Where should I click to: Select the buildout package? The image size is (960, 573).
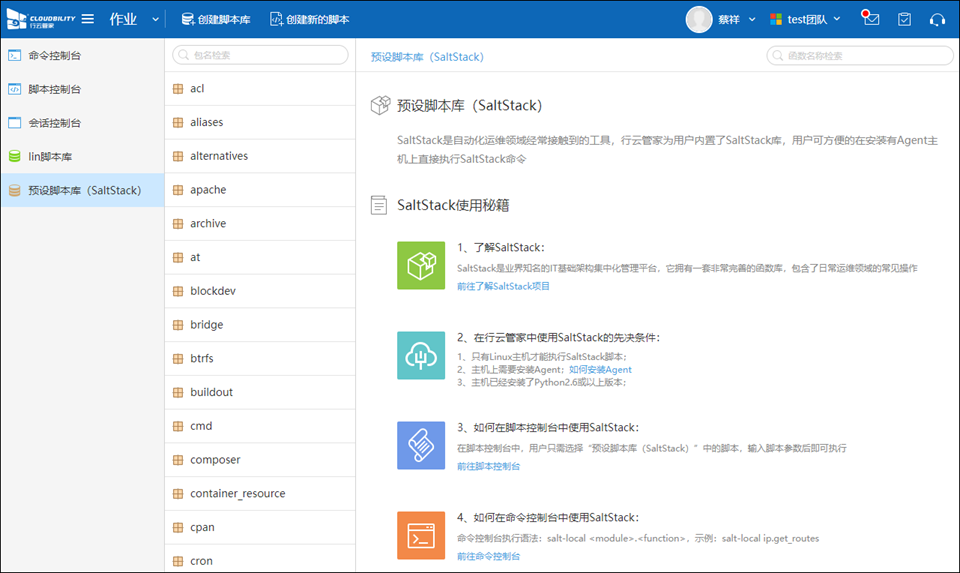(260, 392)
